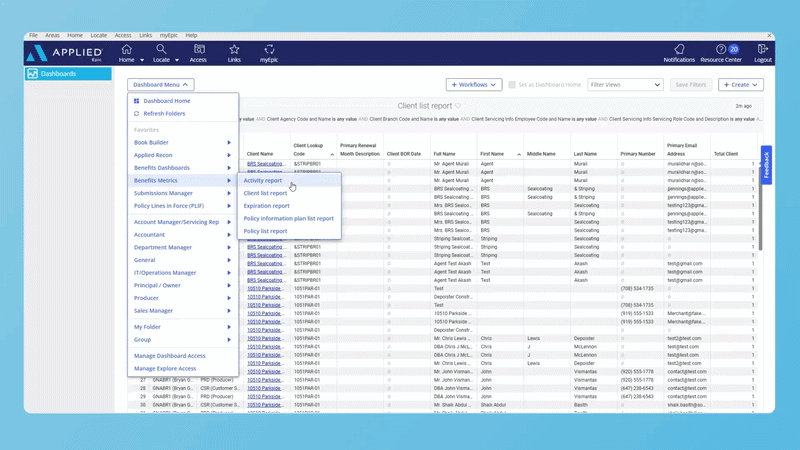This screenshot has height=450, width=800.
Task: Expand the Book Builder submenu
Action: pos(183,142)
